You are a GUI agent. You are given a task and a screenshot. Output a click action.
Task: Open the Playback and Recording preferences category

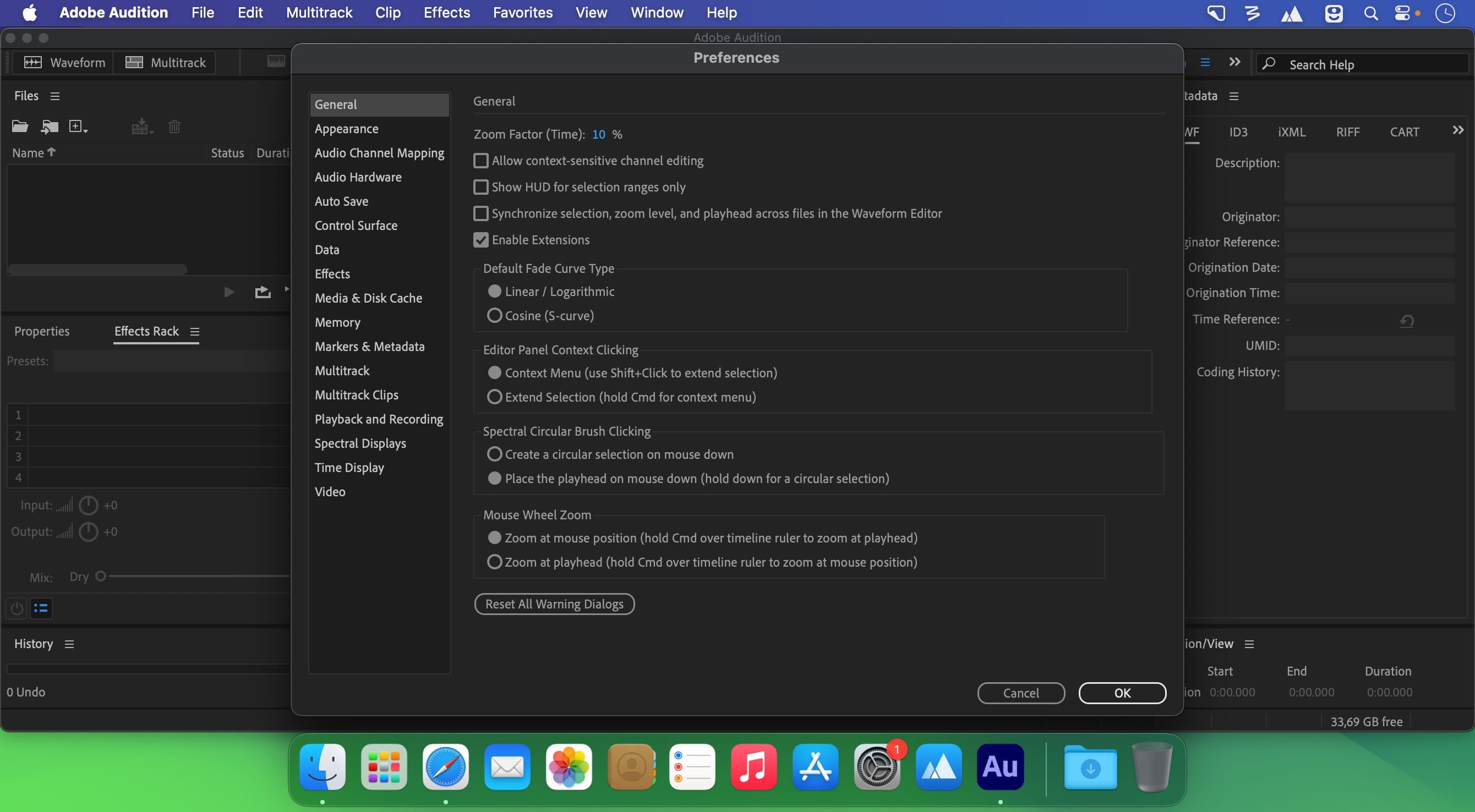[379, 419]
